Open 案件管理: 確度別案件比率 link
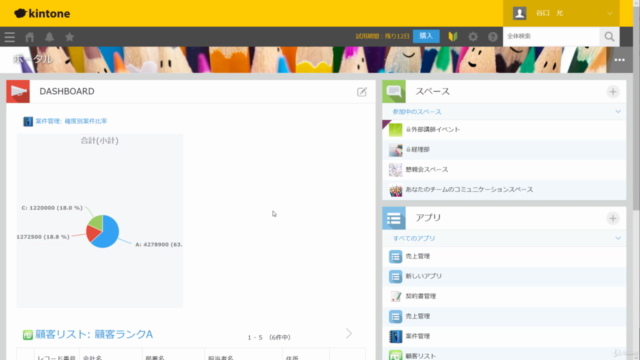 [x=71, y=121]
